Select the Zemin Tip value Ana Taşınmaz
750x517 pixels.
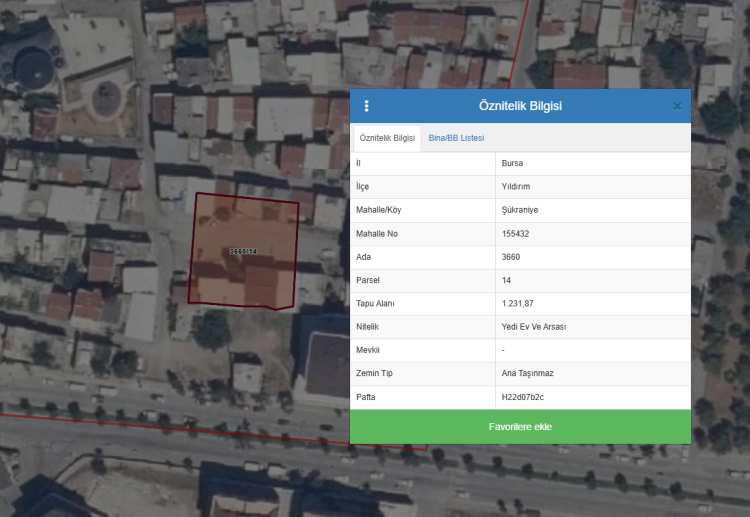point(528,374)
